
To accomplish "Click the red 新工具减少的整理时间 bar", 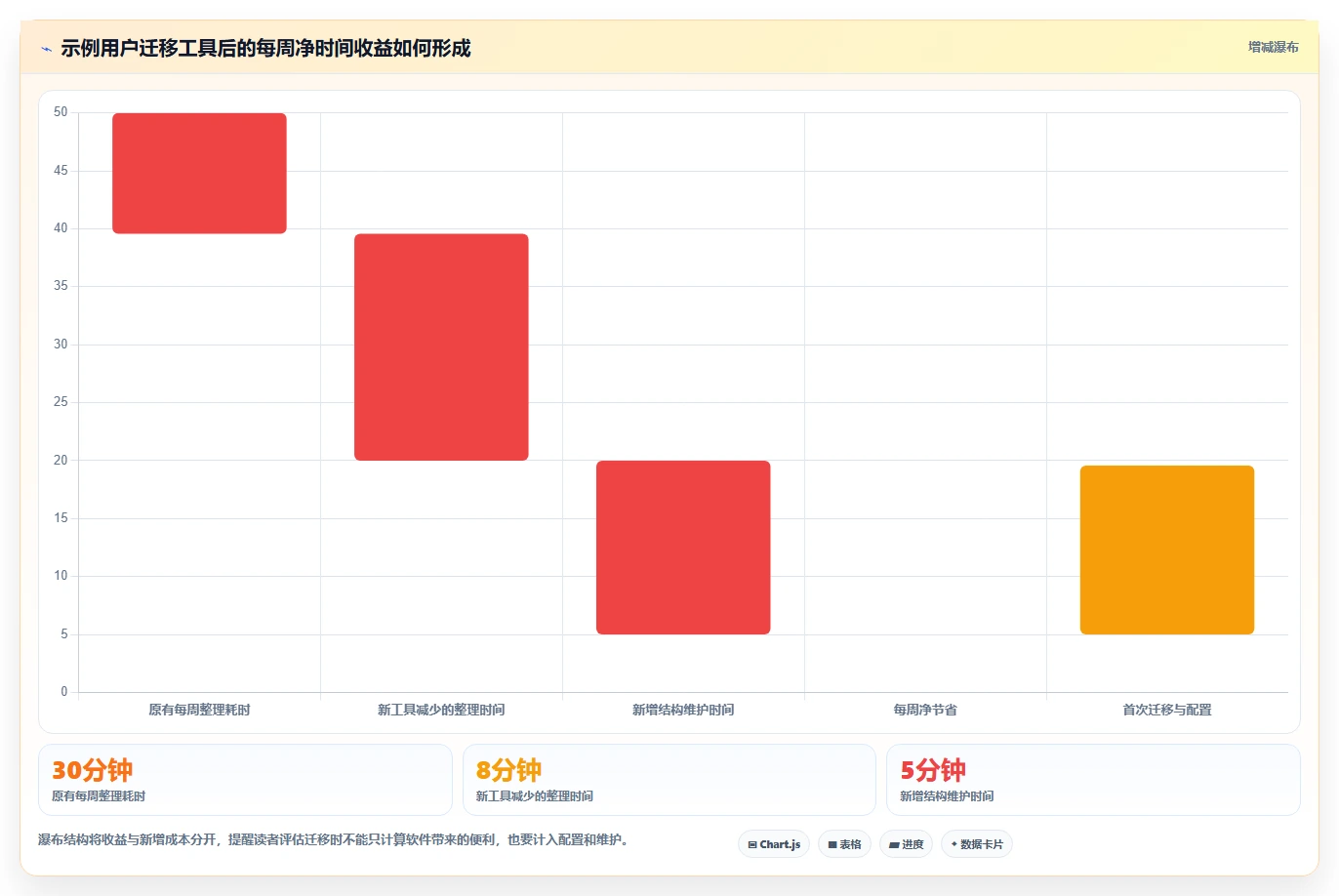I will point(441,347).
